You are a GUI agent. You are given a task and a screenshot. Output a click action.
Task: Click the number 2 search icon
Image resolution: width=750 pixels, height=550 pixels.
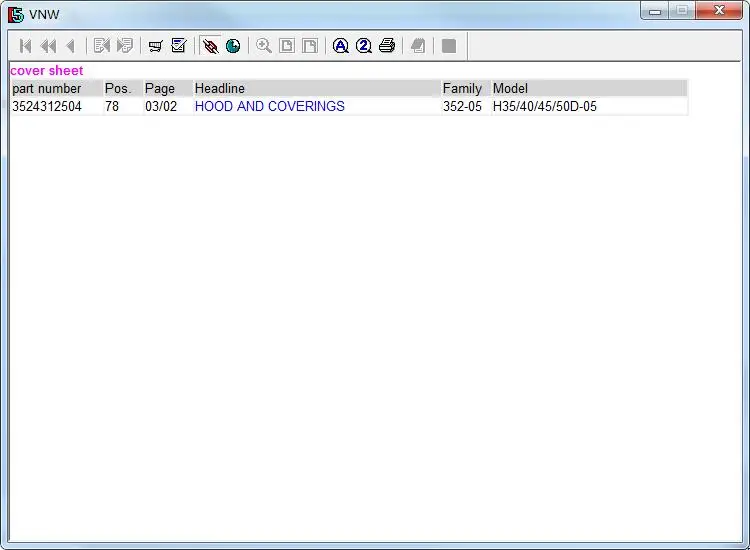(x=364, y=46)
